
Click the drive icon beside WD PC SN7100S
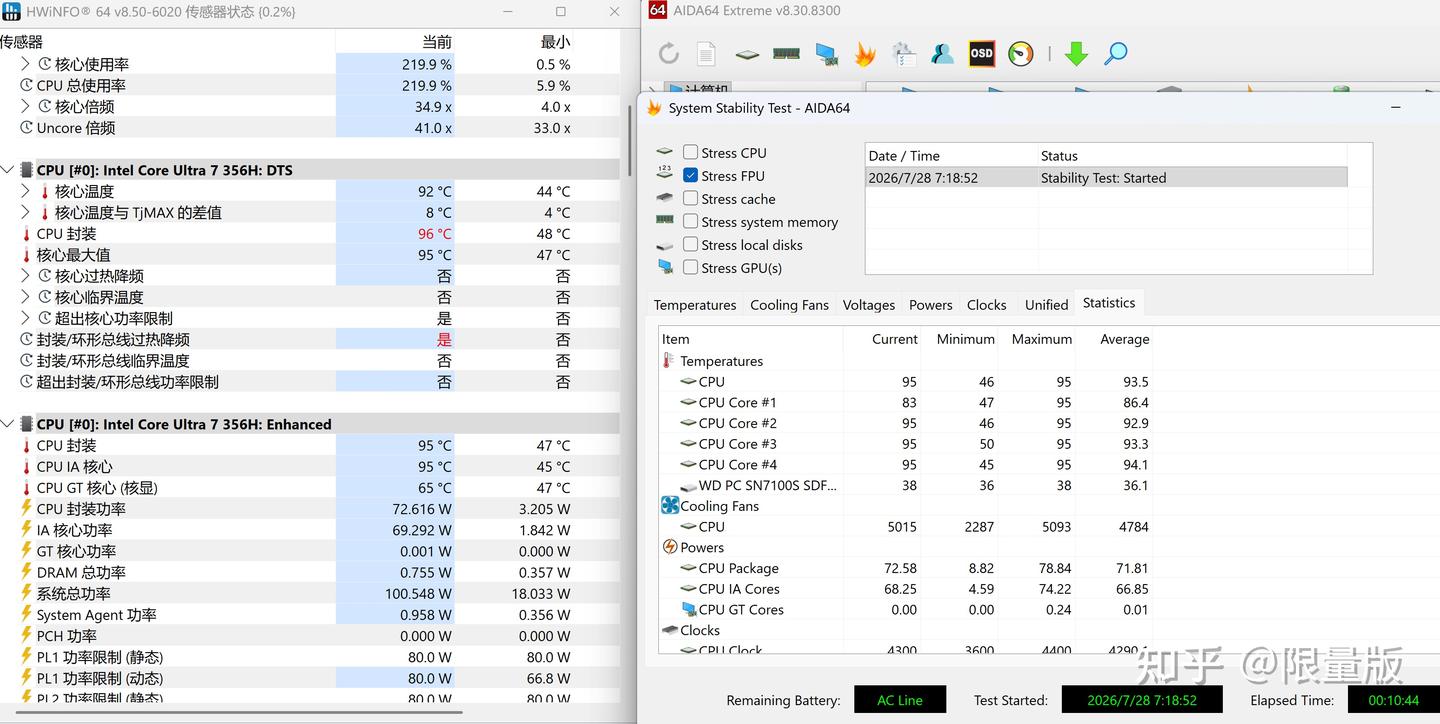pyautogui.click(x=688, y=486)
